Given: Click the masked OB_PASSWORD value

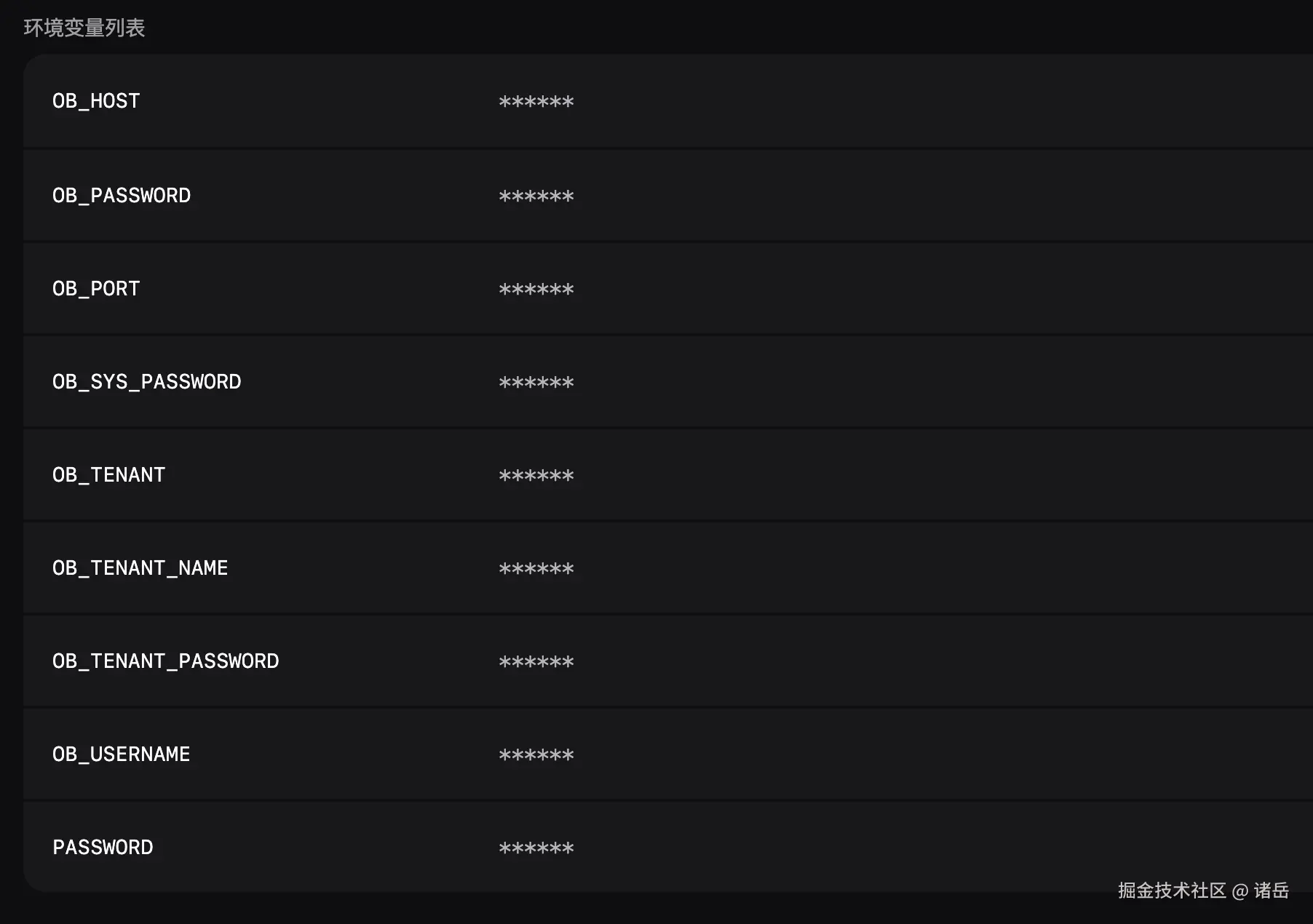Looking at the screenshot, I should coord(536,196).
